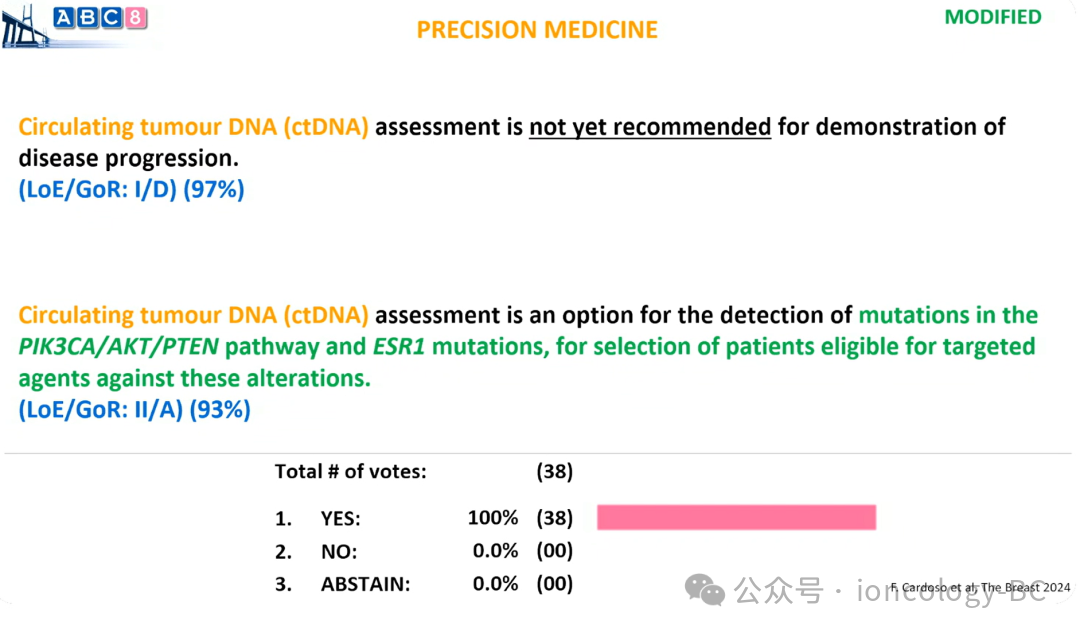
Task: Click the WeChat icon in watermark
Action: pos(710,590)
